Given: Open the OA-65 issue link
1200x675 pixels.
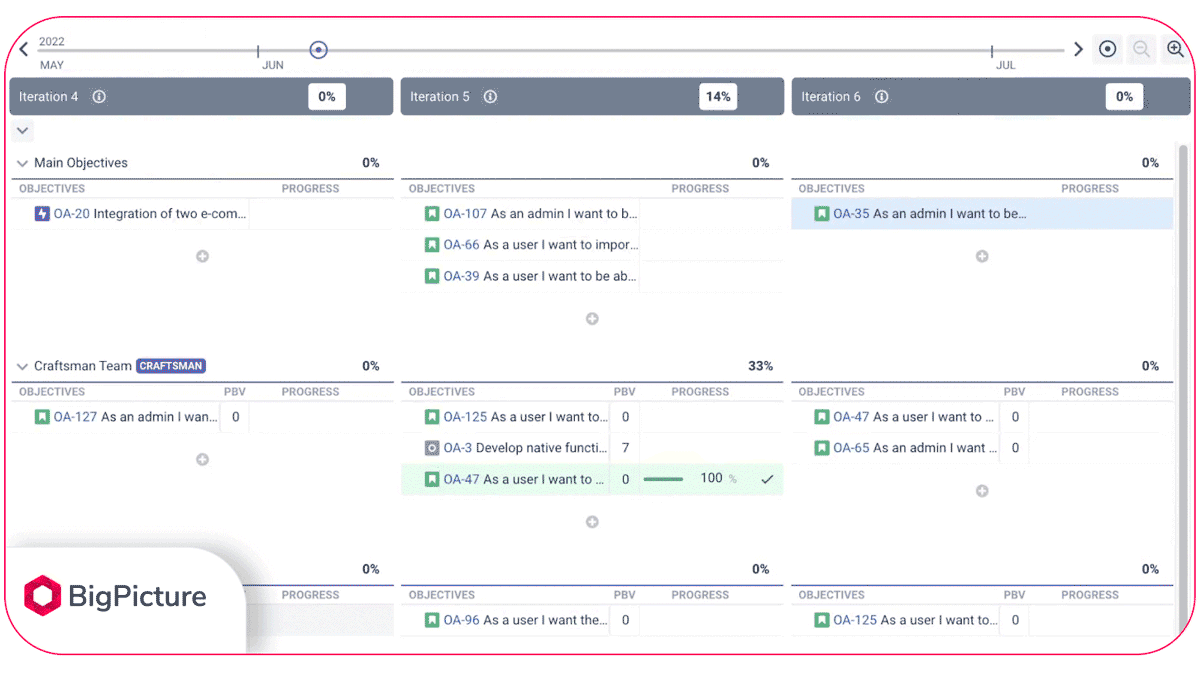Looking at the screenshot, I should [852, 448].
